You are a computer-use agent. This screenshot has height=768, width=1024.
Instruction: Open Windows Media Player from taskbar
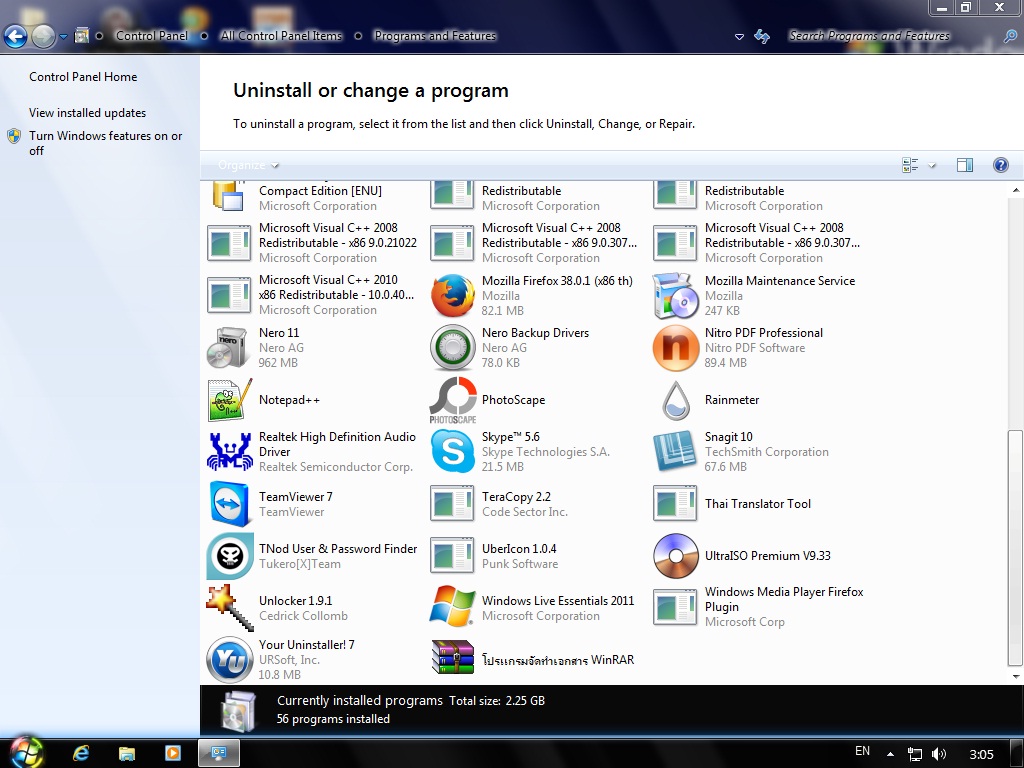[172, 753]
